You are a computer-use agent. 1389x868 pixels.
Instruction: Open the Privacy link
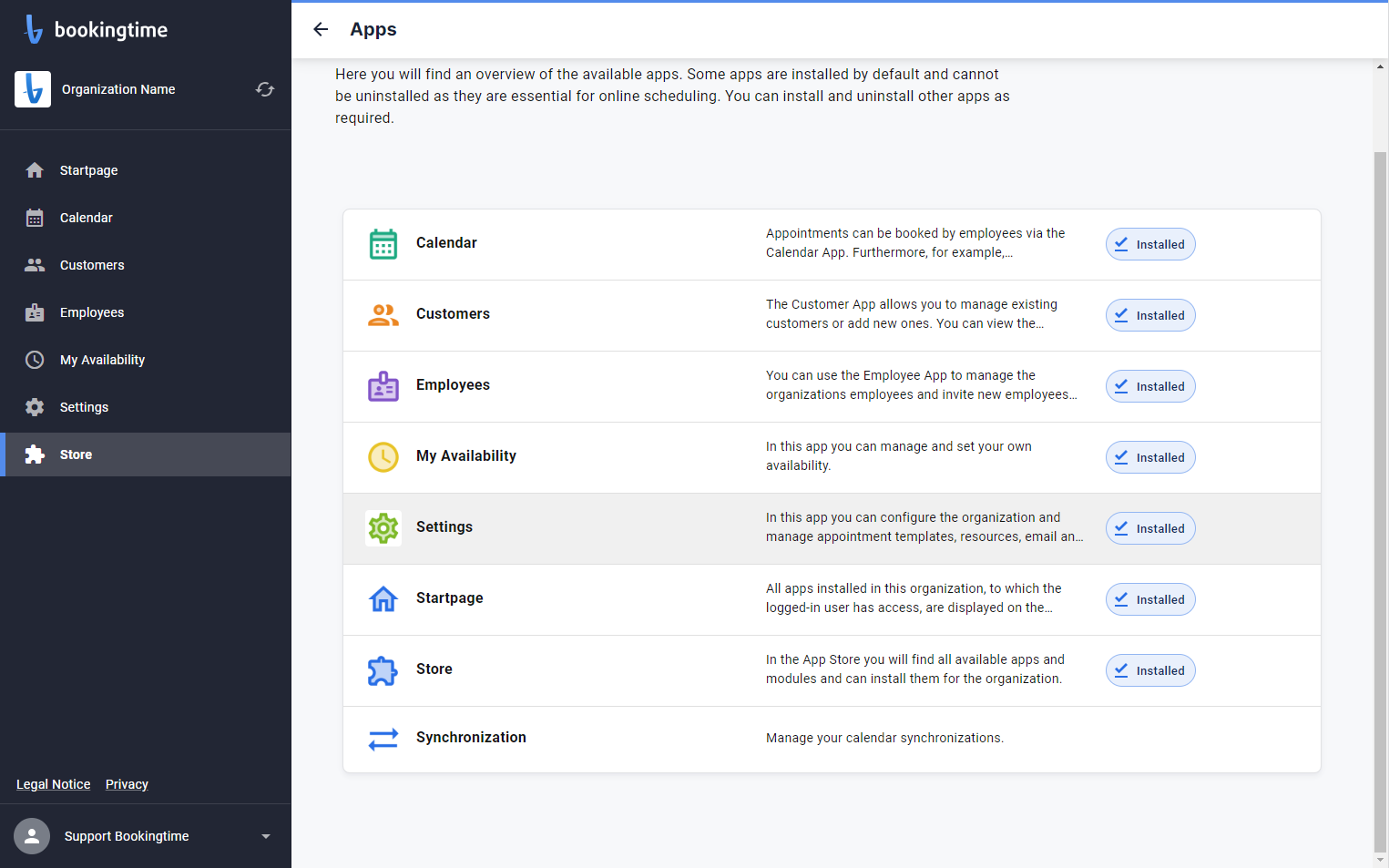[127, 784]
